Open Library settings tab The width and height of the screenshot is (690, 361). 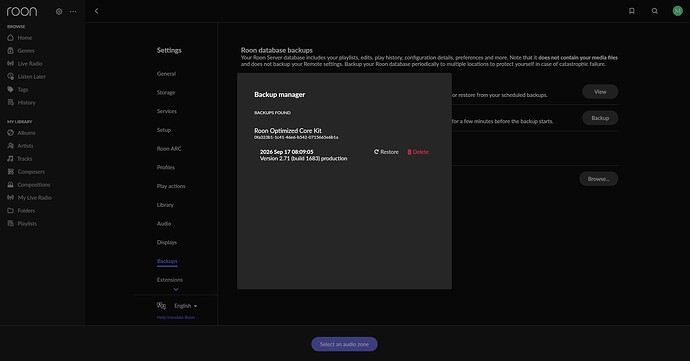click(165, 205)
